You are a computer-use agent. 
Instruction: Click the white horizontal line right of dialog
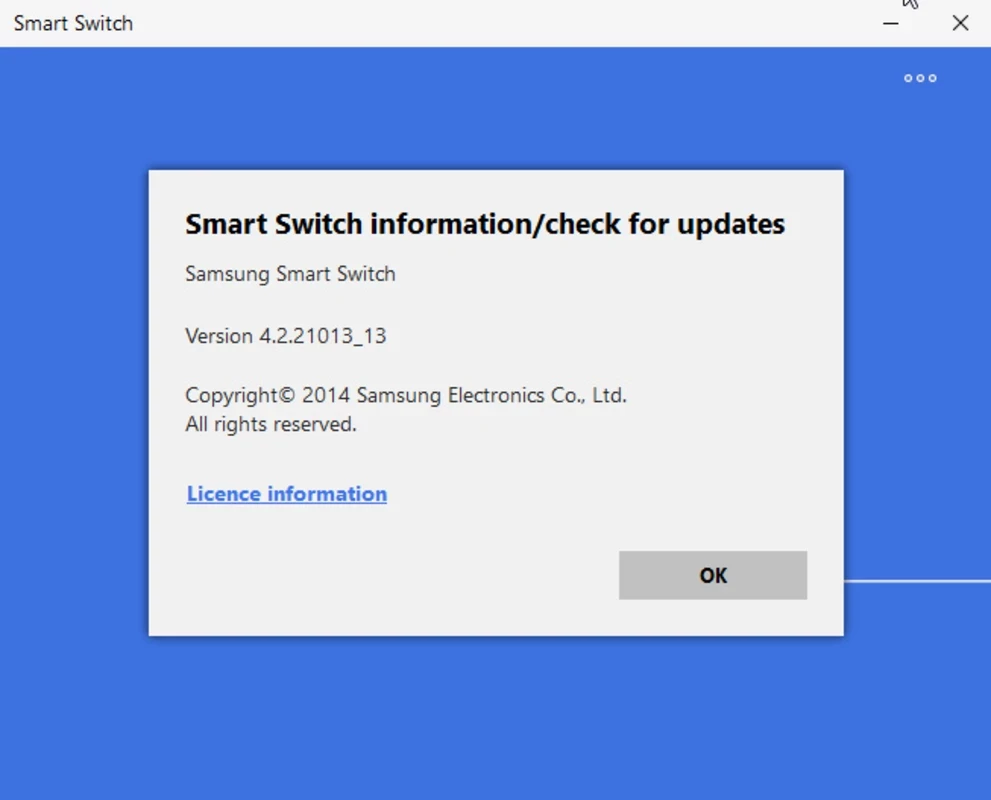point(917,580)
